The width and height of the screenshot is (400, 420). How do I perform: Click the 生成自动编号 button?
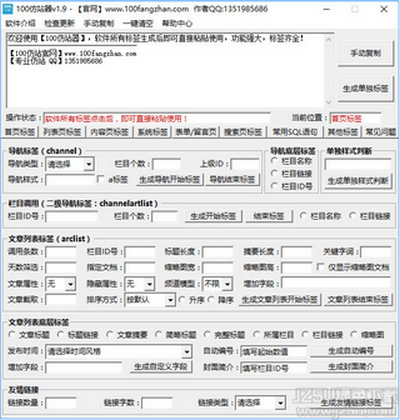tap(351, 351)
